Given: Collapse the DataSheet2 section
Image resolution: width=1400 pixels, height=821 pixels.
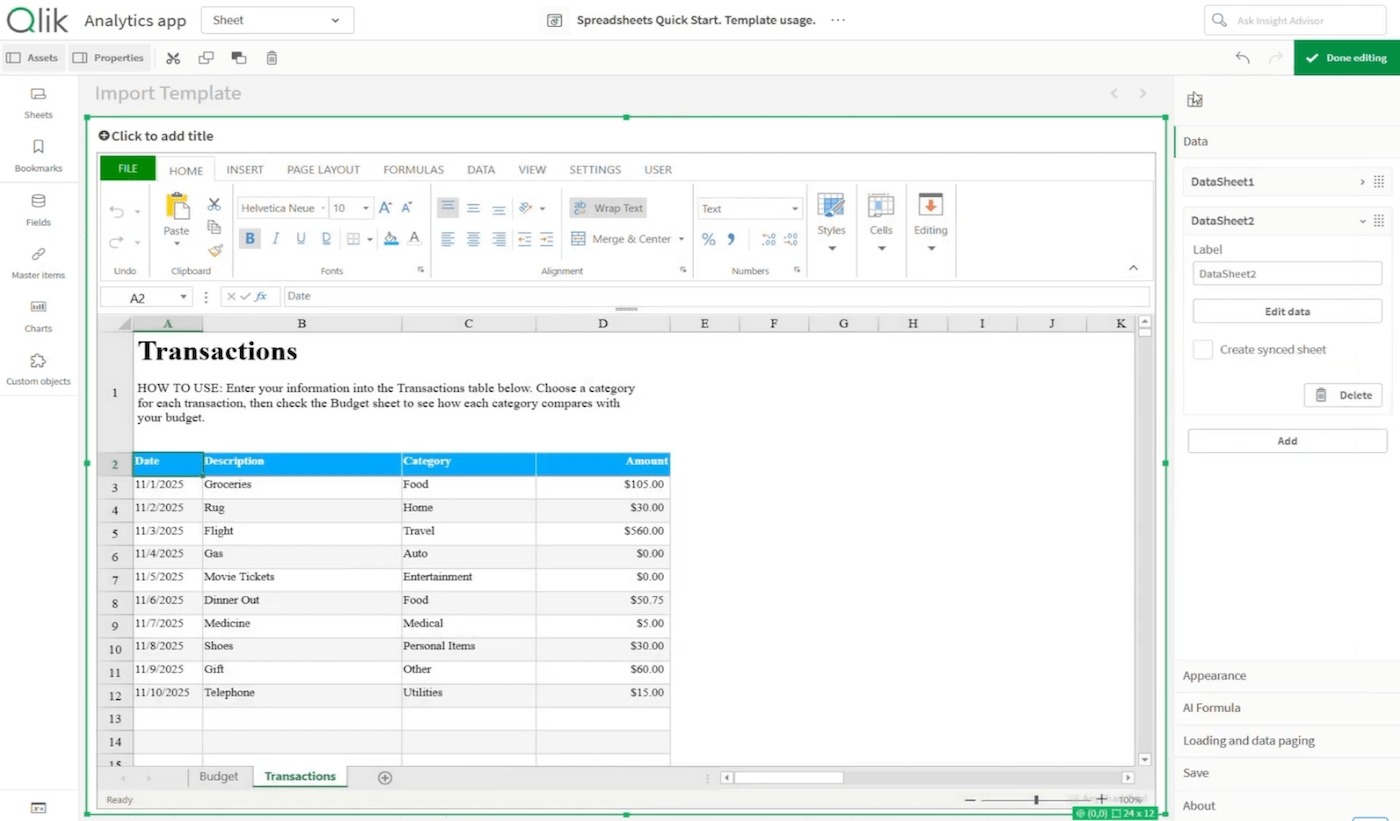Looking at the screenshot, I should [x=1362, y=221].
